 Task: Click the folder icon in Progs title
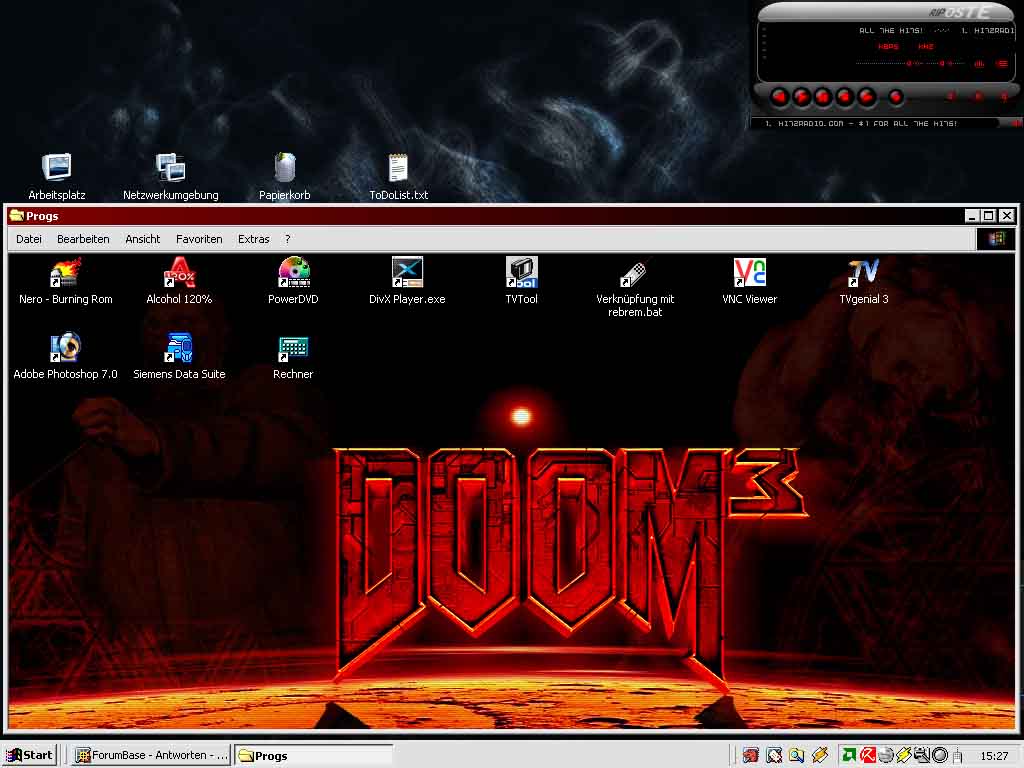pos(16,216)
